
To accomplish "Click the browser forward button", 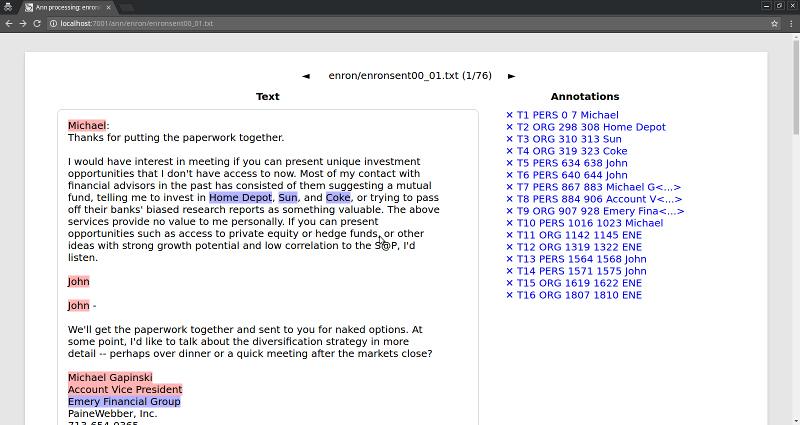I will [22, 23].
